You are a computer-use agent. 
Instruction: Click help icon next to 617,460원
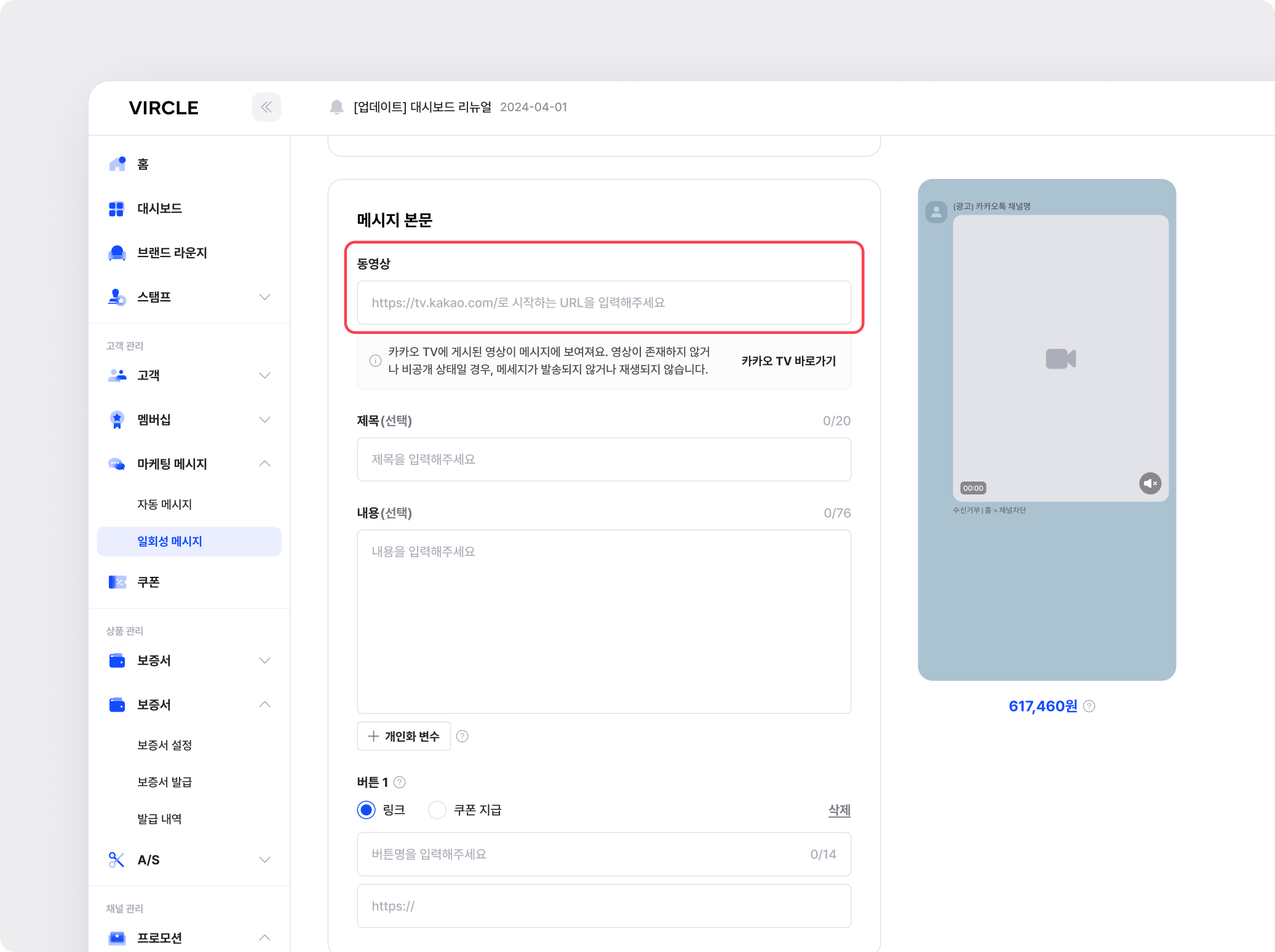tap(1089, 706)
